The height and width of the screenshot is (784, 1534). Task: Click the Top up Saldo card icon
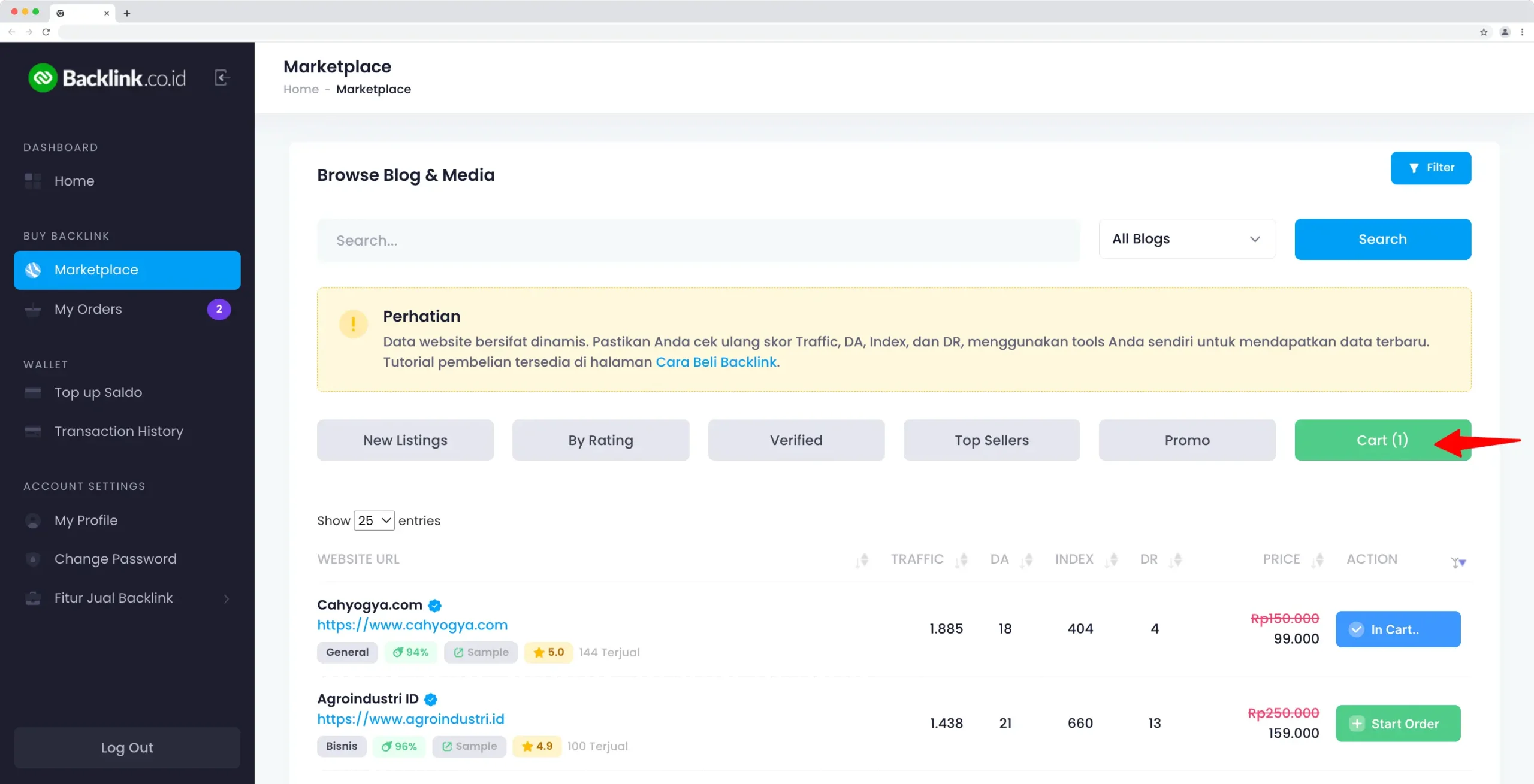click(33, 393)
